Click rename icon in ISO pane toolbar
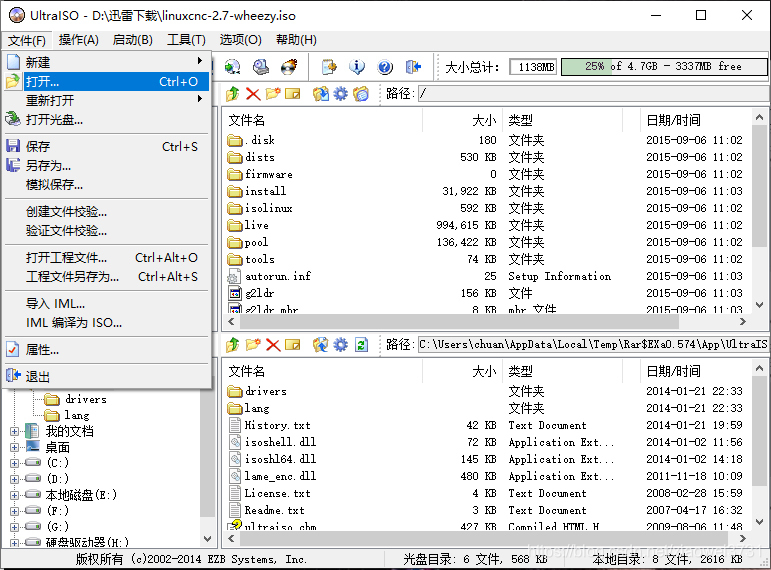The width and height of the screenshot is (771, 570). click(x=293, y=93)
